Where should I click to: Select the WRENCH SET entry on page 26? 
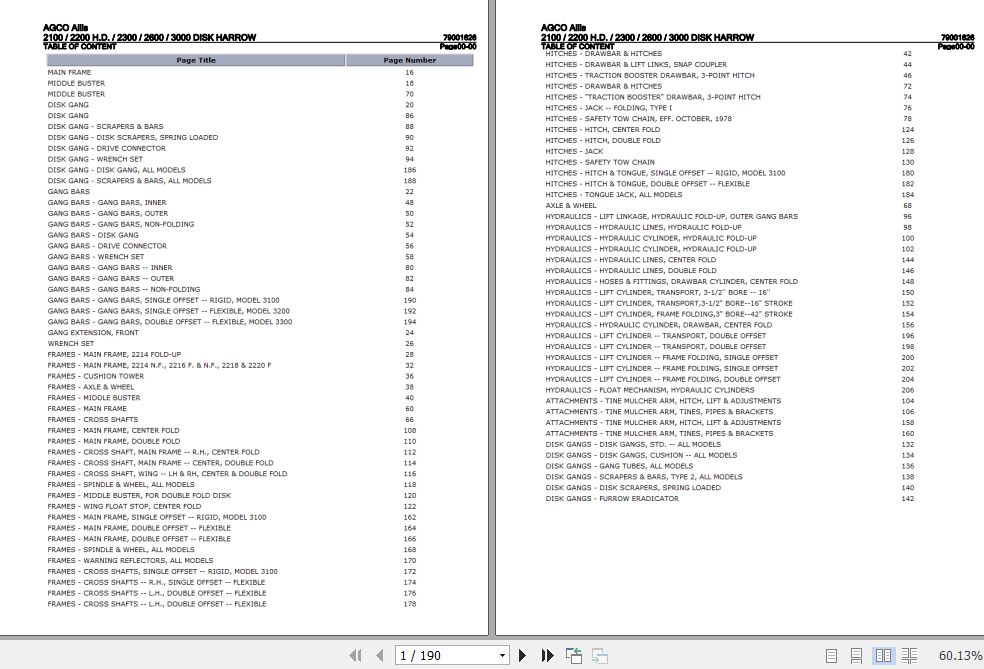[x=71, y=344]
